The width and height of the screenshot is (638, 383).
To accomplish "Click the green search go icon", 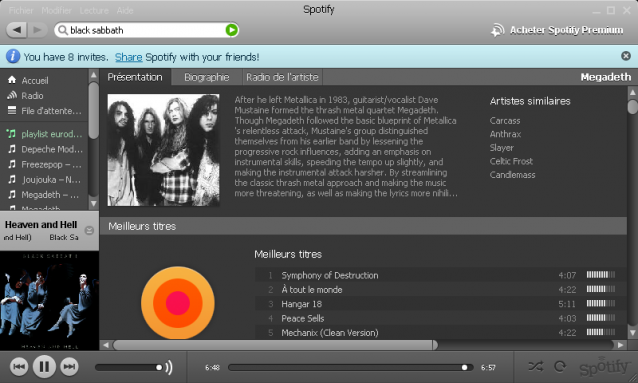I will [232, 30].
